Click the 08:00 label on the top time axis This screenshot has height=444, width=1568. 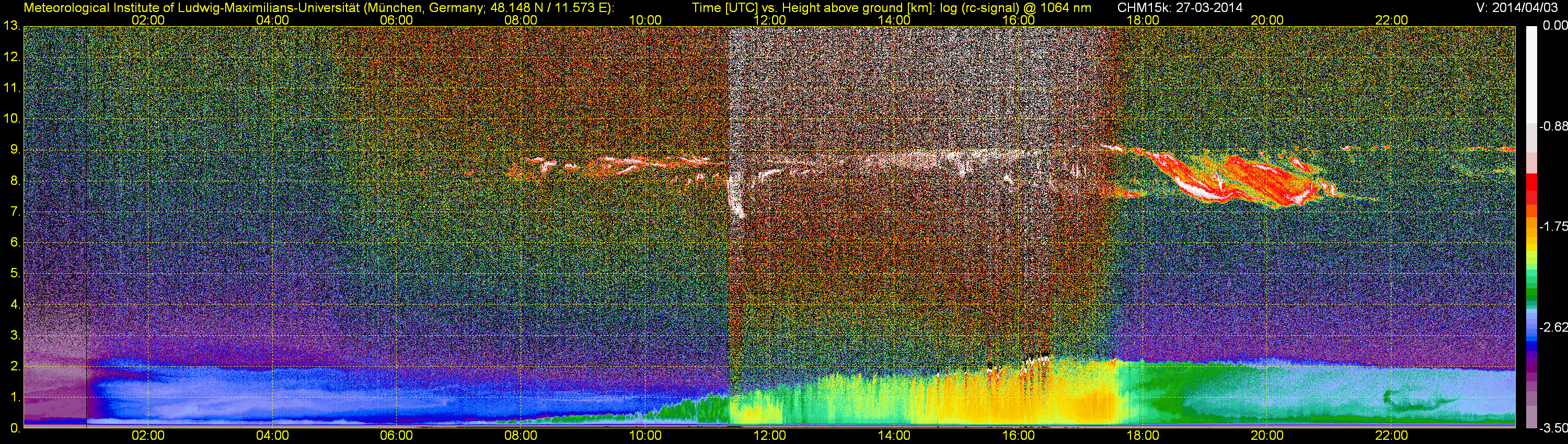521,20
